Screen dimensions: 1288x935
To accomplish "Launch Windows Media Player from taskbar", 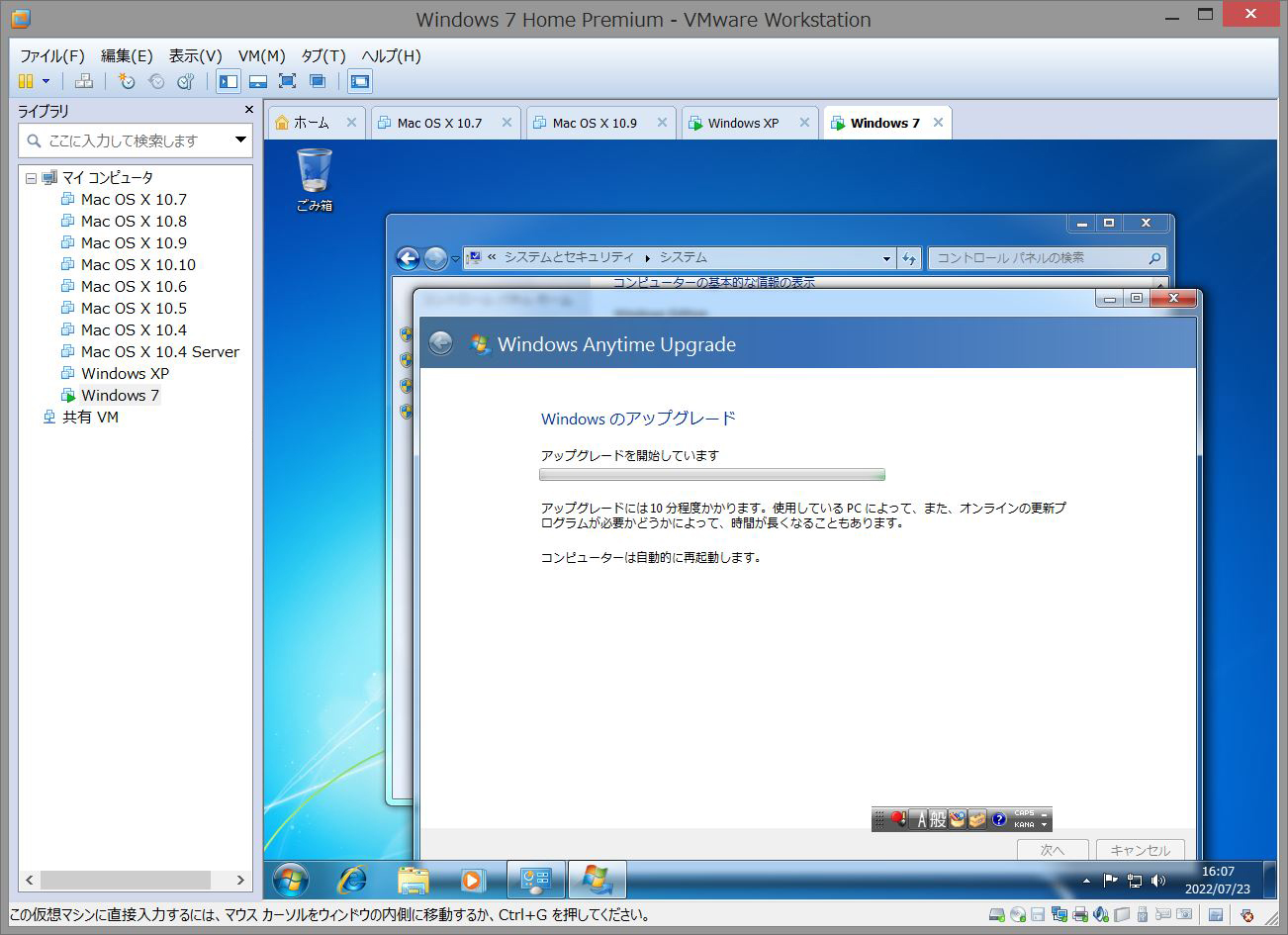I will [472, 879].
